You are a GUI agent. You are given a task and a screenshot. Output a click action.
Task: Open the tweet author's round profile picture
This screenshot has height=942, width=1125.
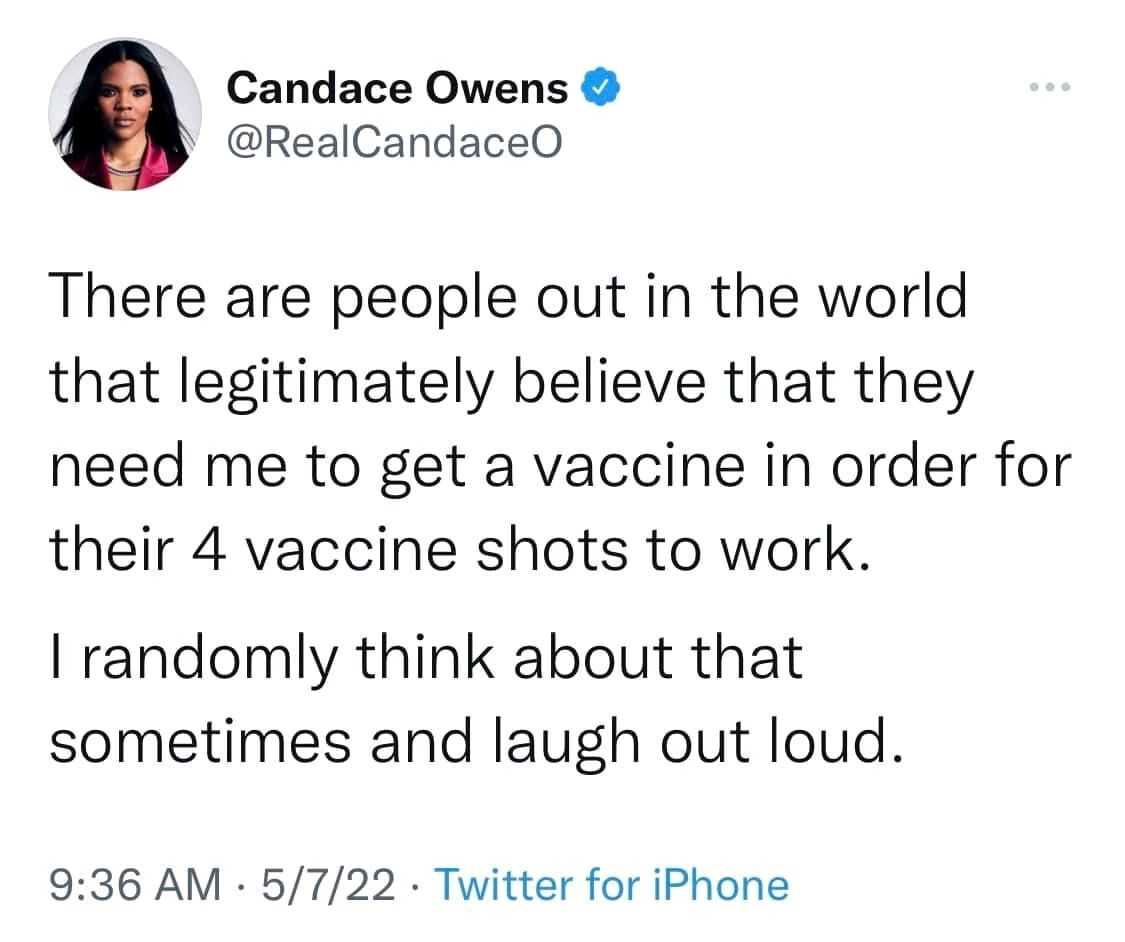pyautogui.click(x=125, y=113)
